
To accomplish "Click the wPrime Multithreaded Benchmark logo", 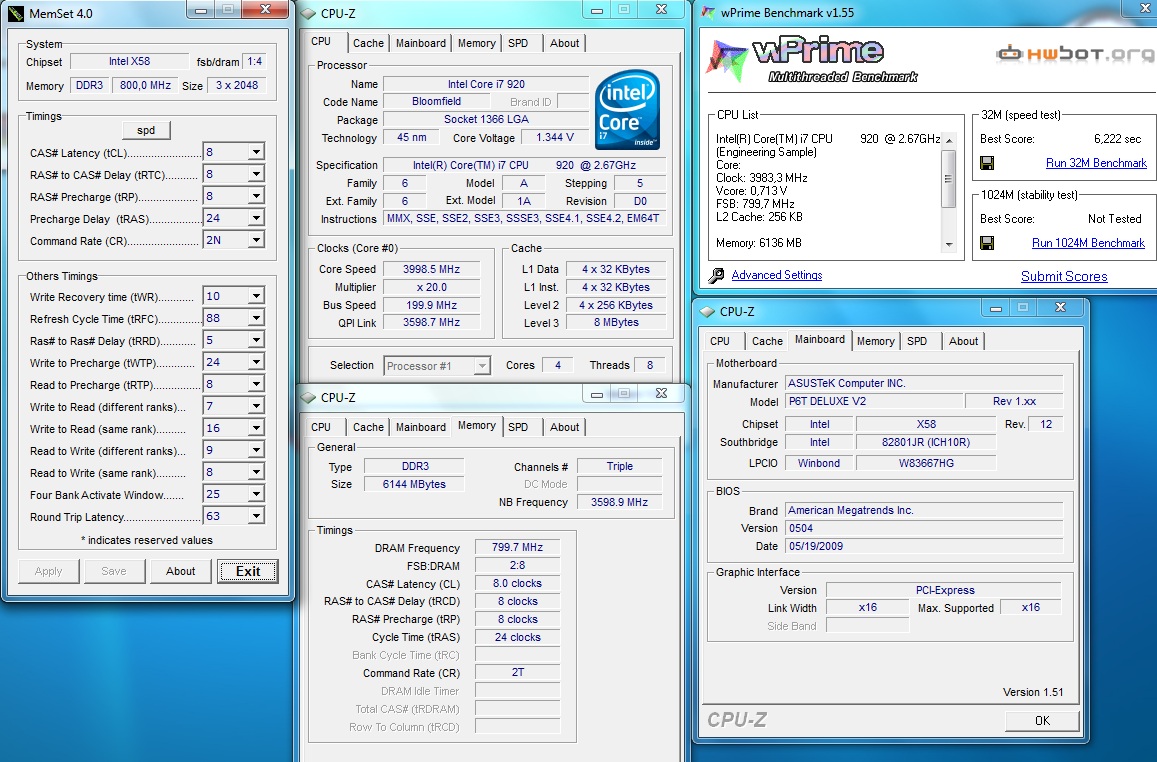I will (812, 59).
